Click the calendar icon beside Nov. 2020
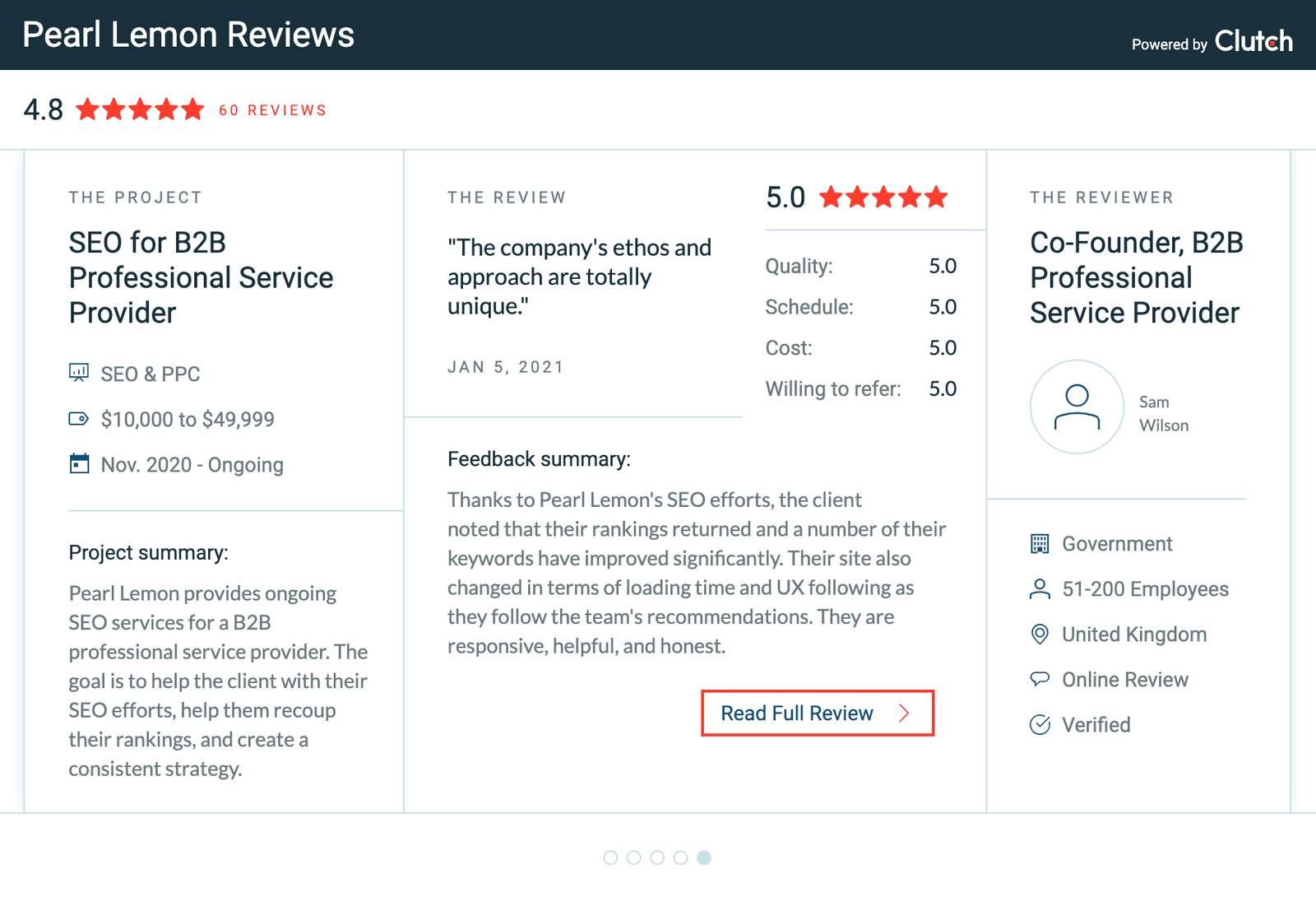This screenshot has height=897, width=1316. [79, 463]
